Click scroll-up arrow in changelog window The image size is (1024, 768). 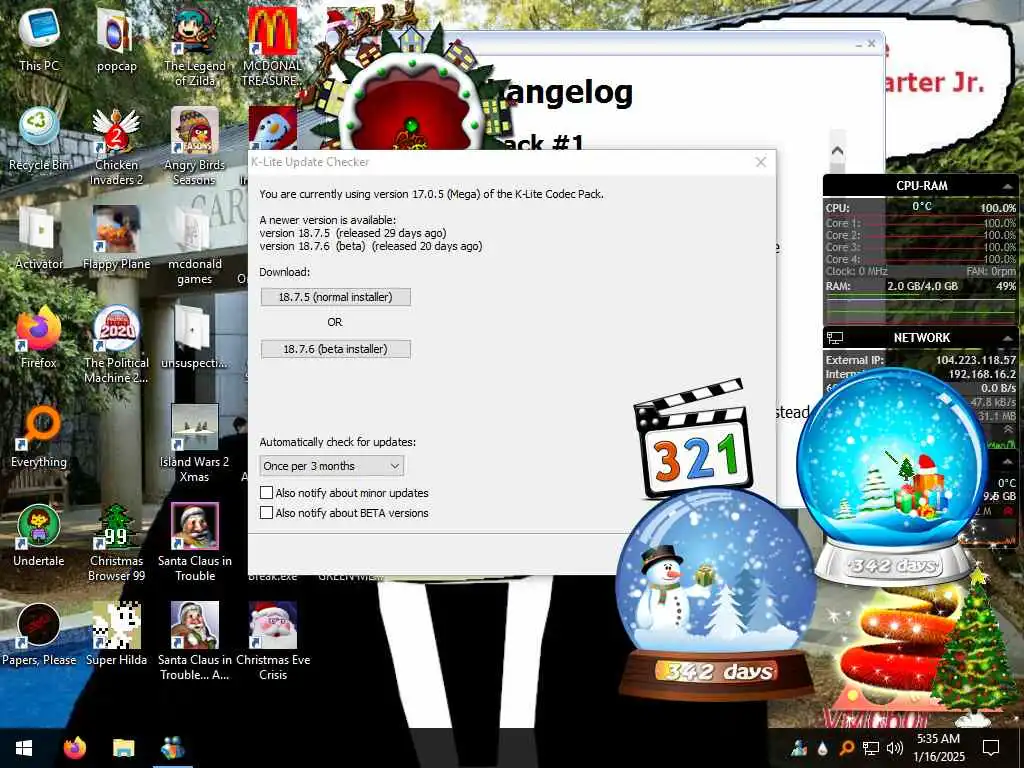click(x=837, y=150)
